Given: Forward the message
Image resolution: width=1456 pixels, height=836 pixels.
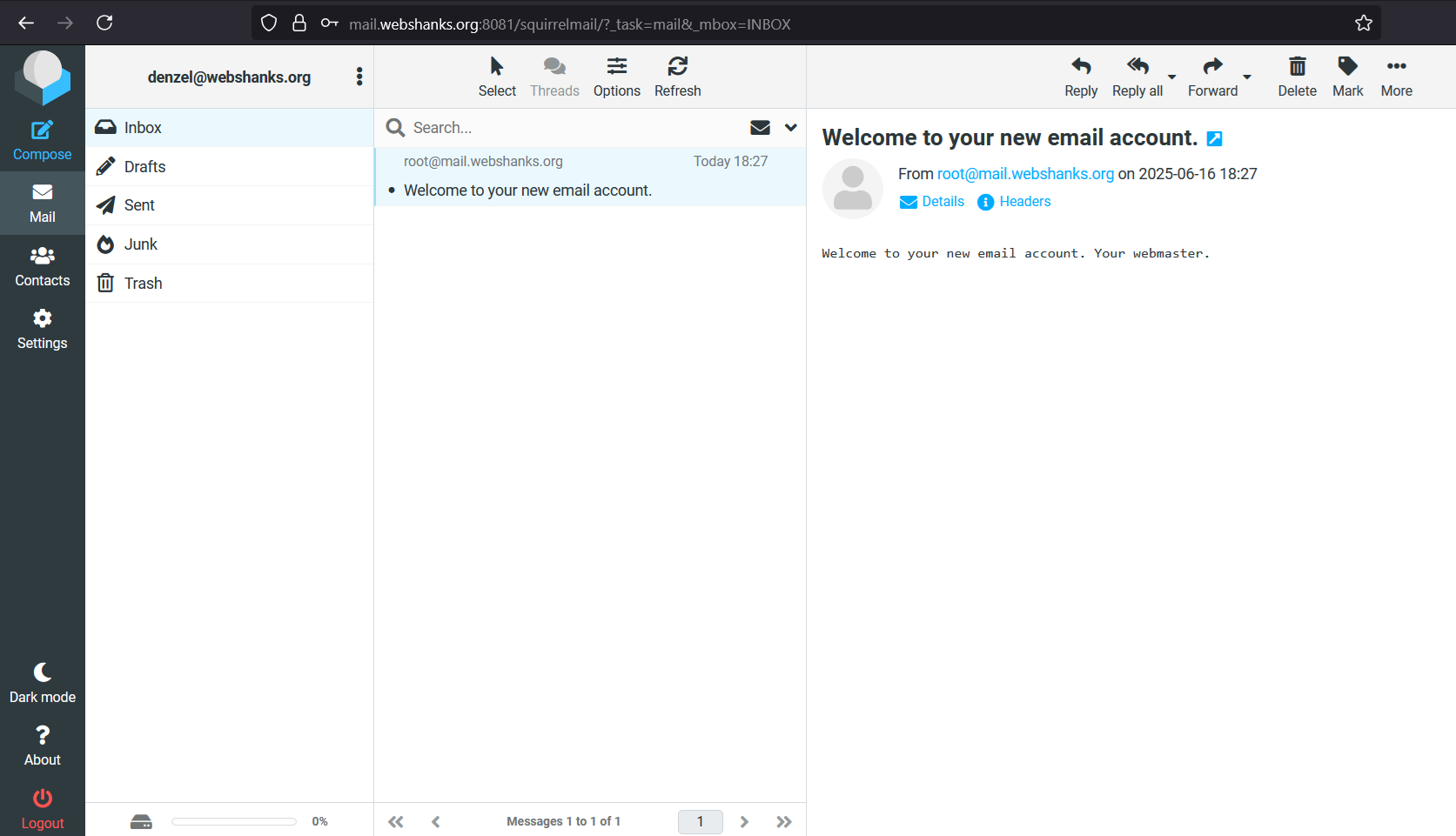Looking at the screenshot, I should click(x=1212, y=77).
